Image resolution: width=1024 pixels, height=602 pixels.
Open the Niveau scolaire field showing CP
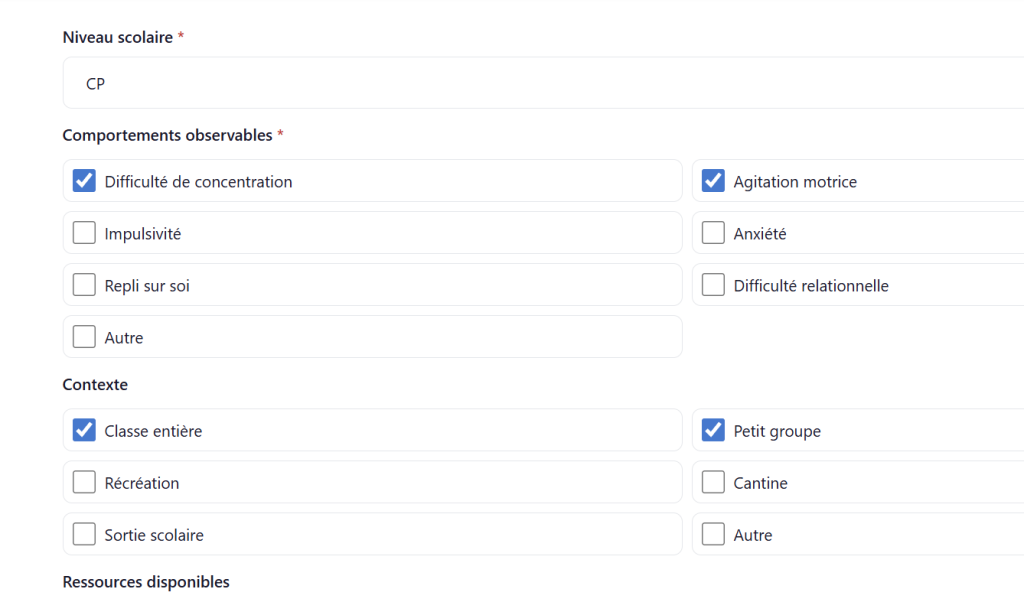pyautogui.click(x=540, y=84)
